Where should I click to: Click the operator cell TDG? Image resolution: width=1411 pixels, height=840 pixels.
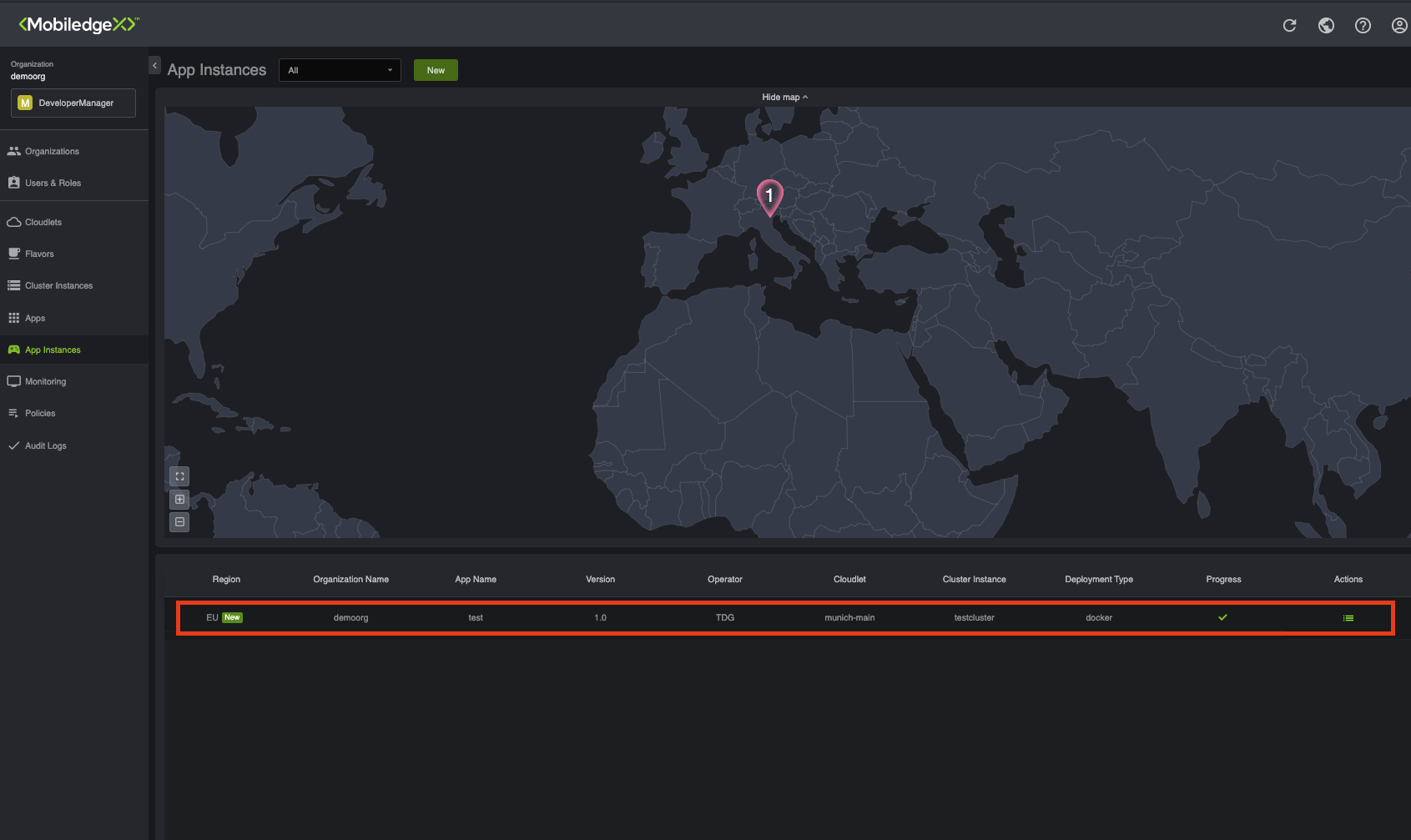pos(725,617)
